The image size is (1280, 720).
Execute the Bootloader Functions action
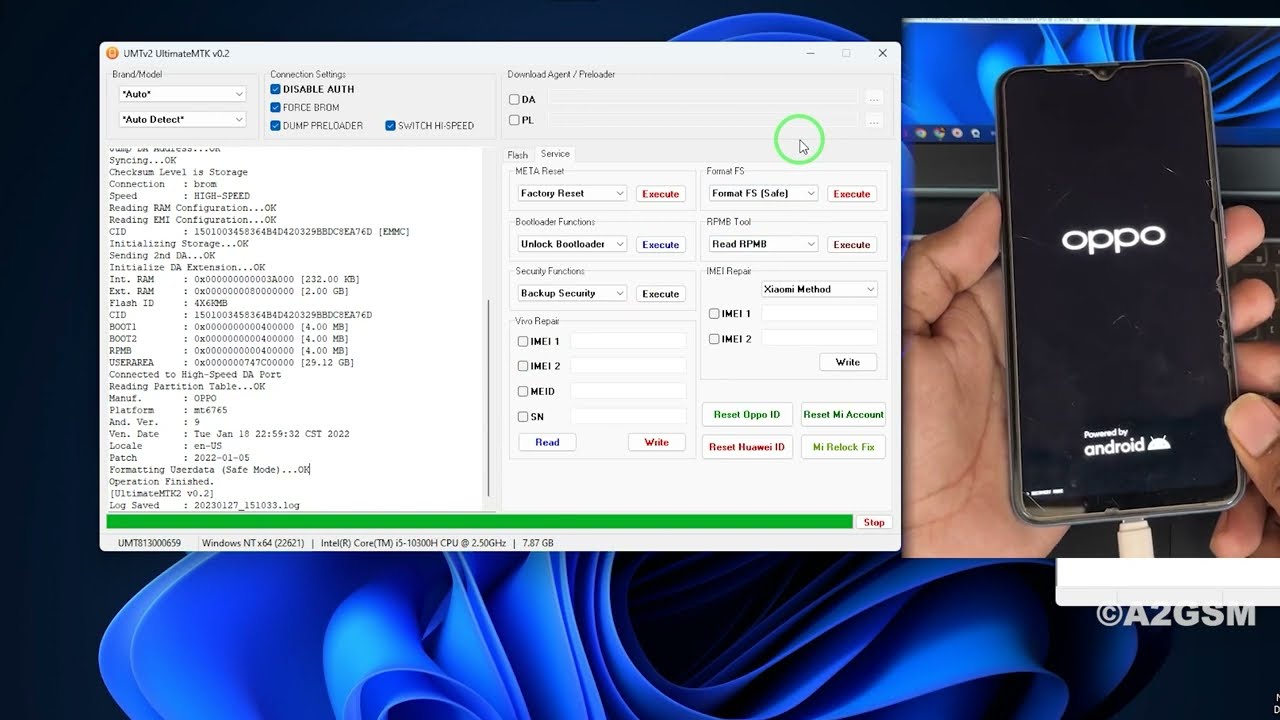[x=660, y=244]
